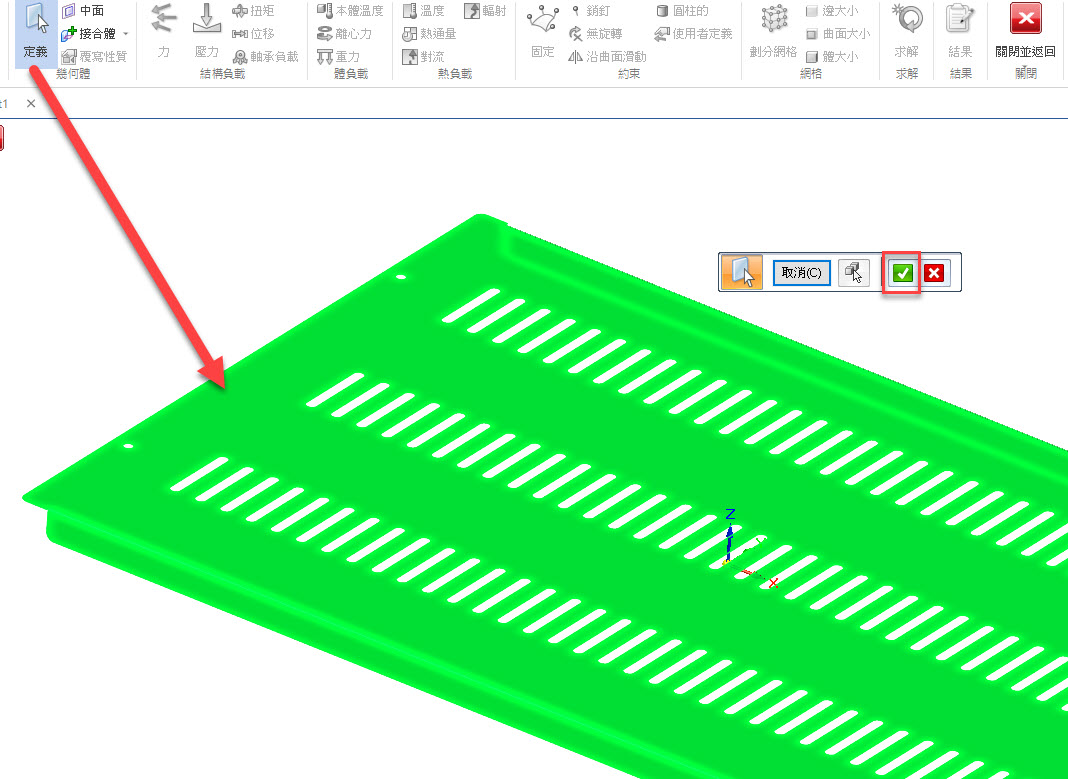Click the 結構負載 group label
Viewport: 1068px width, 779px height.
222,74
